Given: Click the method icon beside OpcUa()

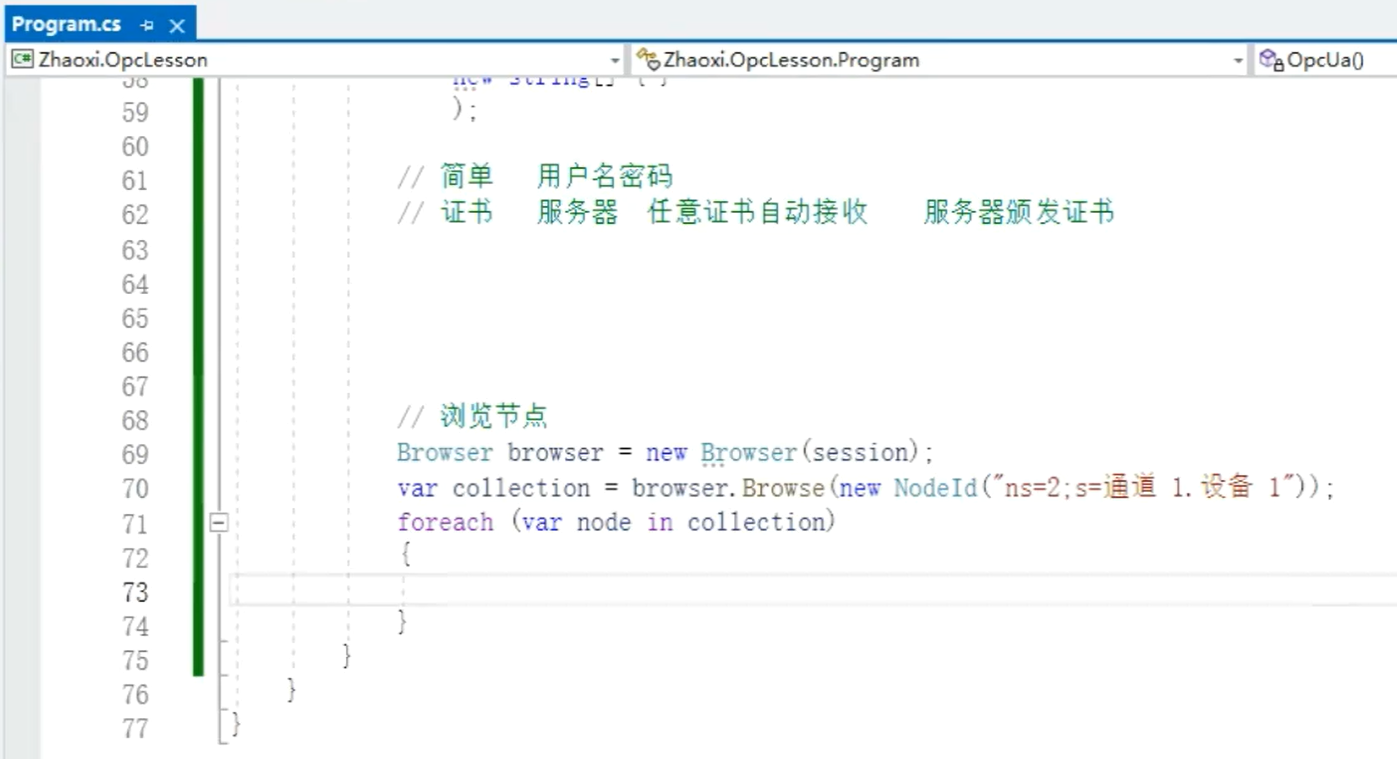Looking at the screenshot, I should point(1271,60).
